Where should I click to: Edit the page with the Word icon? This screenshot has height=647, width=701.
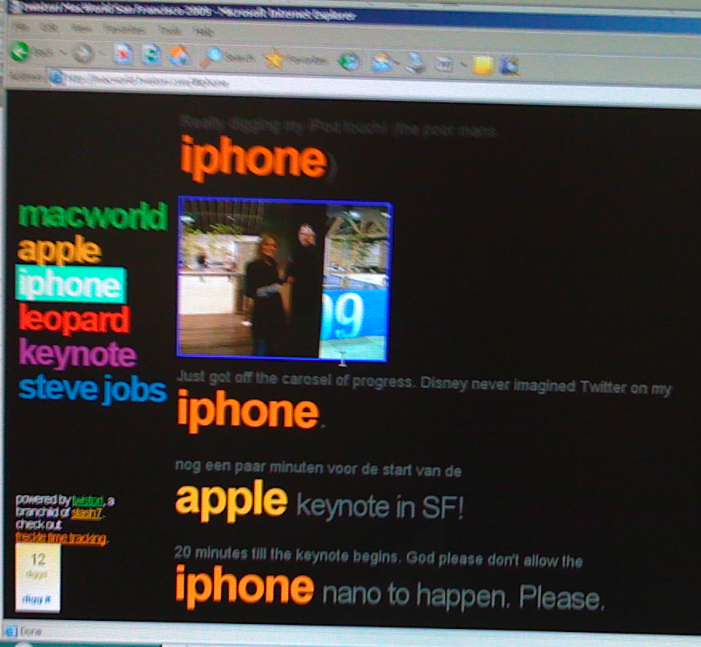[445, 64]
